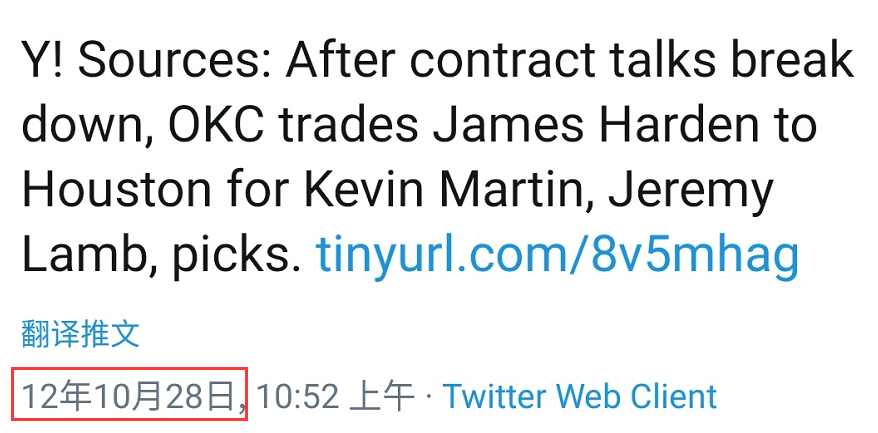Click the word "Houston" in the tweet
This screenshot has height=433, width=878.
(x=117, y=190)
